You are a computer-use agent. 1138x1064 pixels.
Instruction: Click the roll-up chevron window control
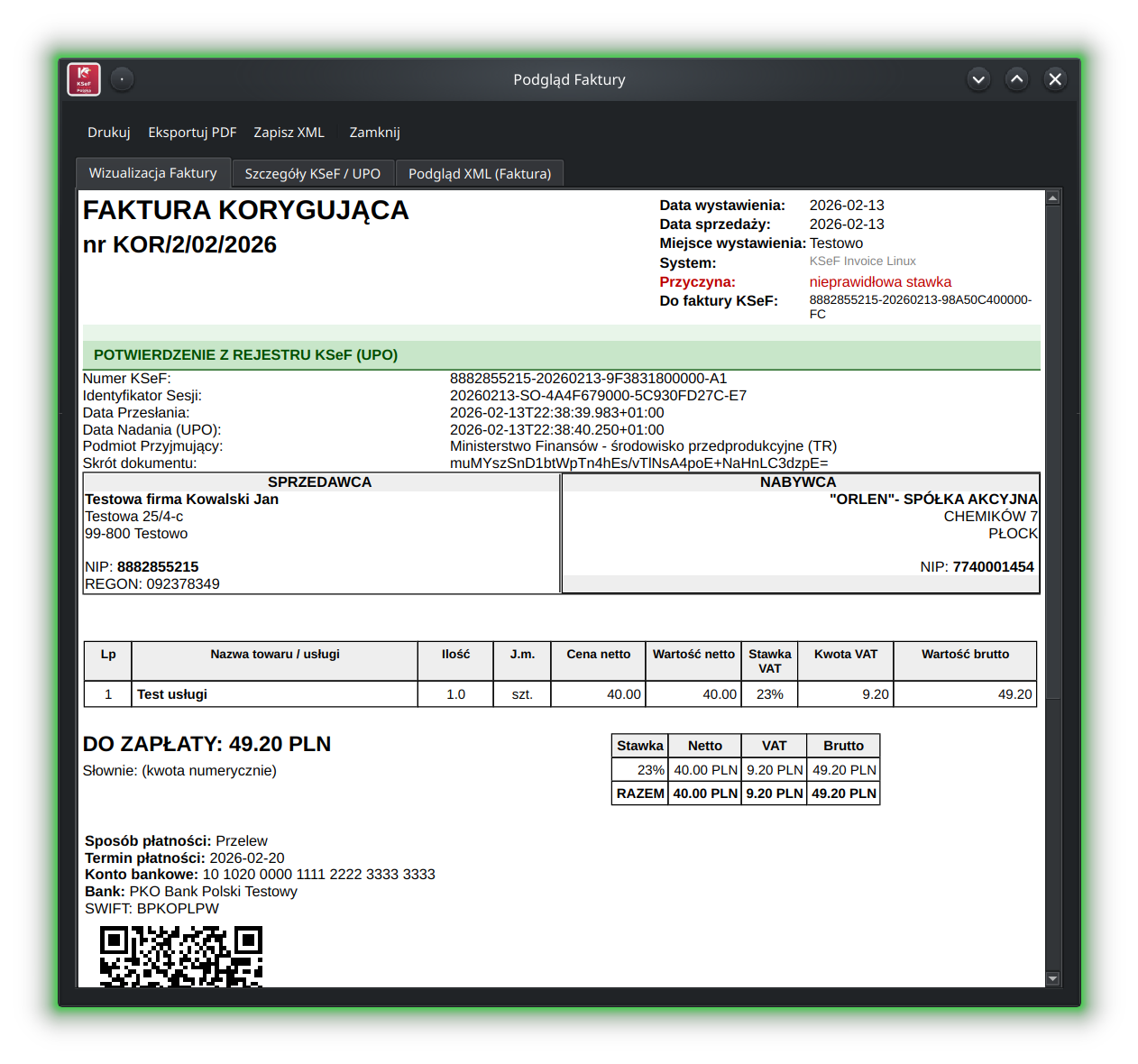click(x=1016, y=79)
